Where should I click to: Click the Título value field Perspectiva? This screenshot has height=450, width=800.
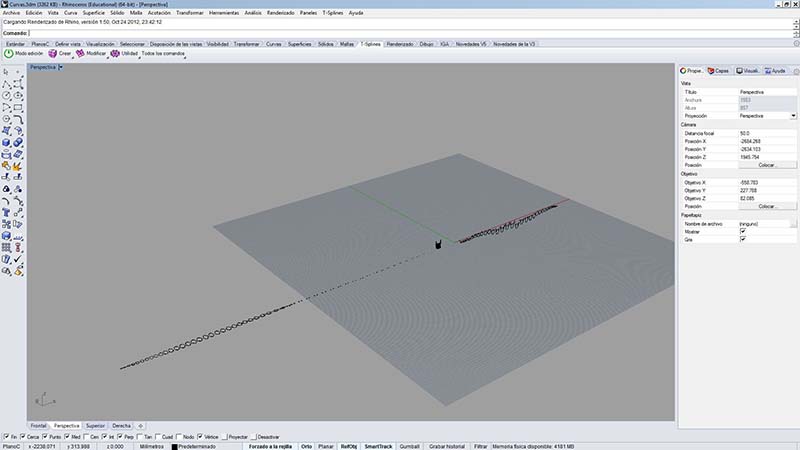pos(767,92)
